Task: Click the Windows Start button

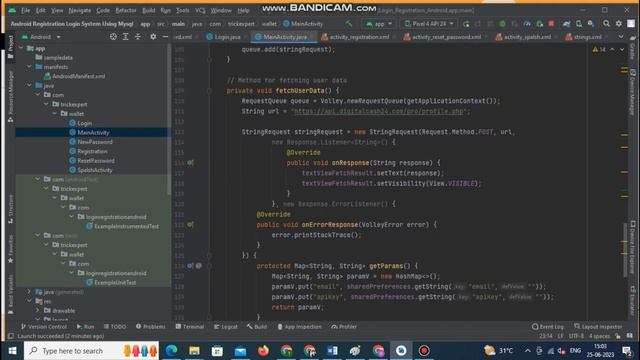Action: click(12, 351)
